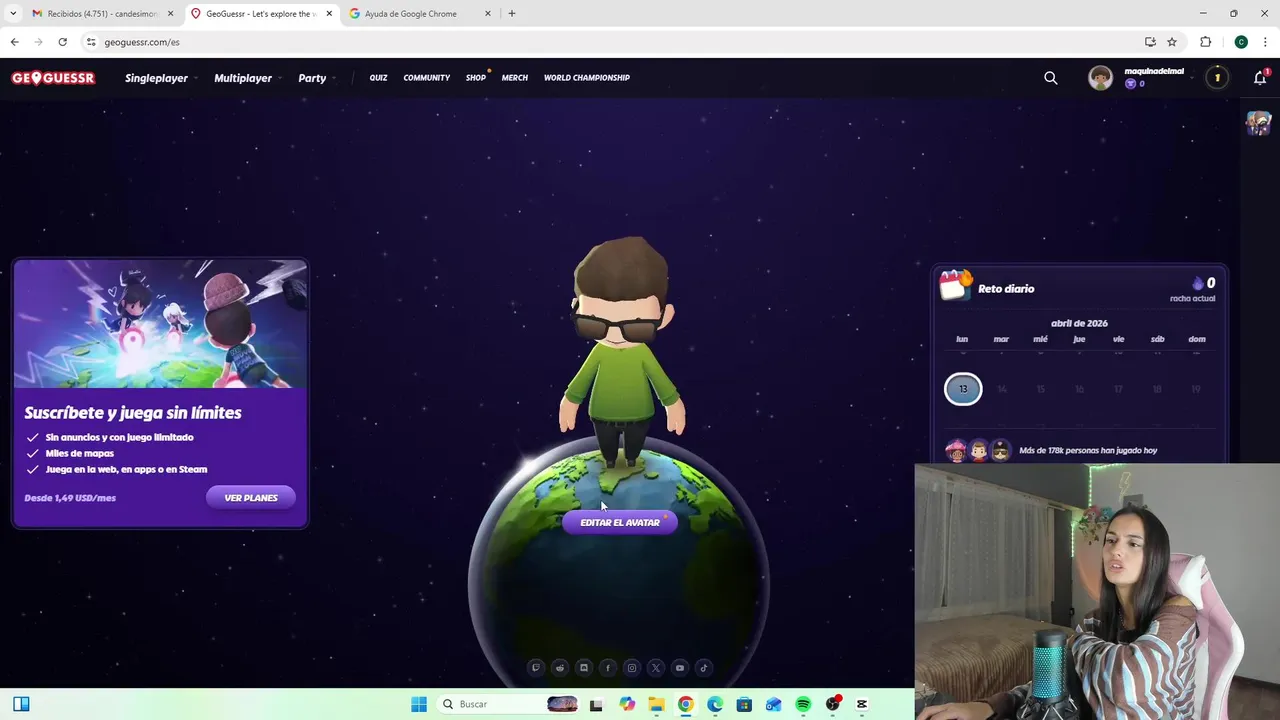This screenshot has height=720, width=1280.
Task: Open the Instagram social link
Action: point(632,668)
